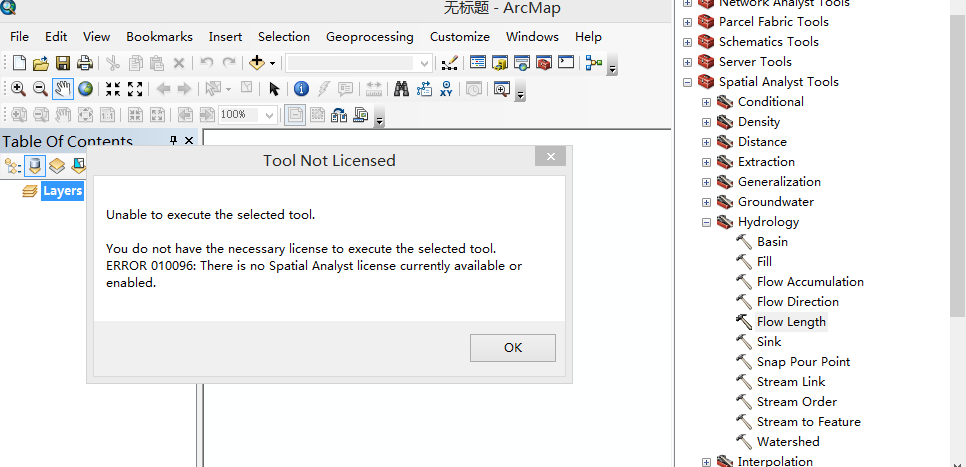966x467 pixels.
Task: Open the ArcToolbox window icon
Action: (x=543, y=62)
